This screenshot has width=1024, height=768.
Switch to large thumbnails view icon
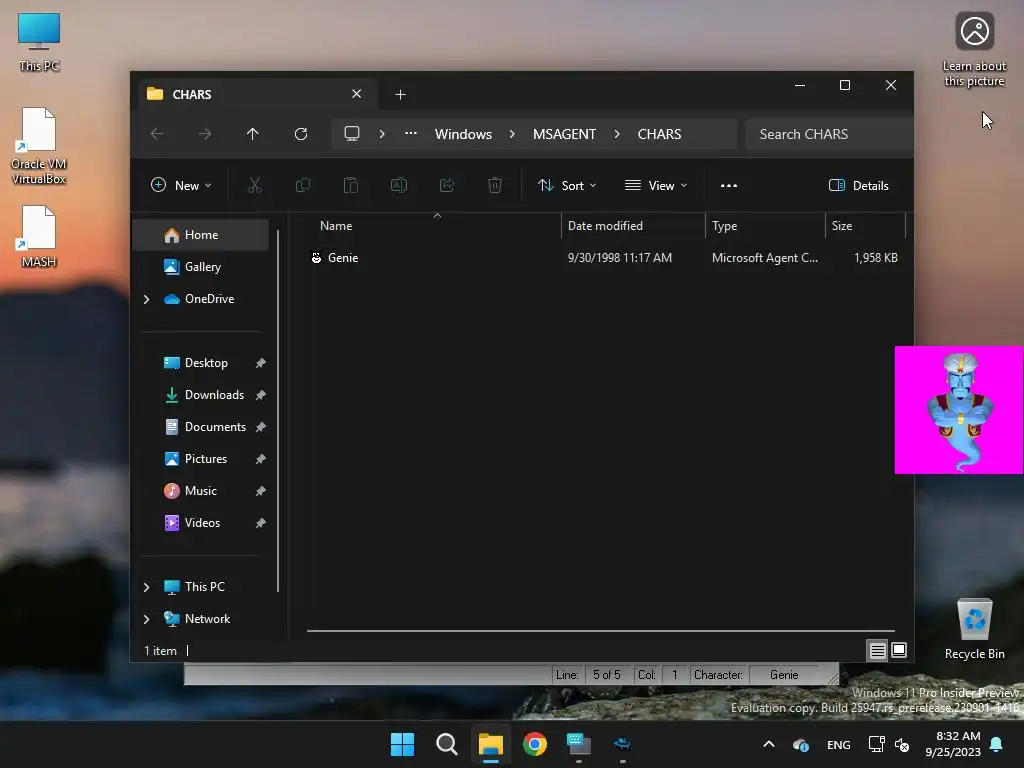899,650
